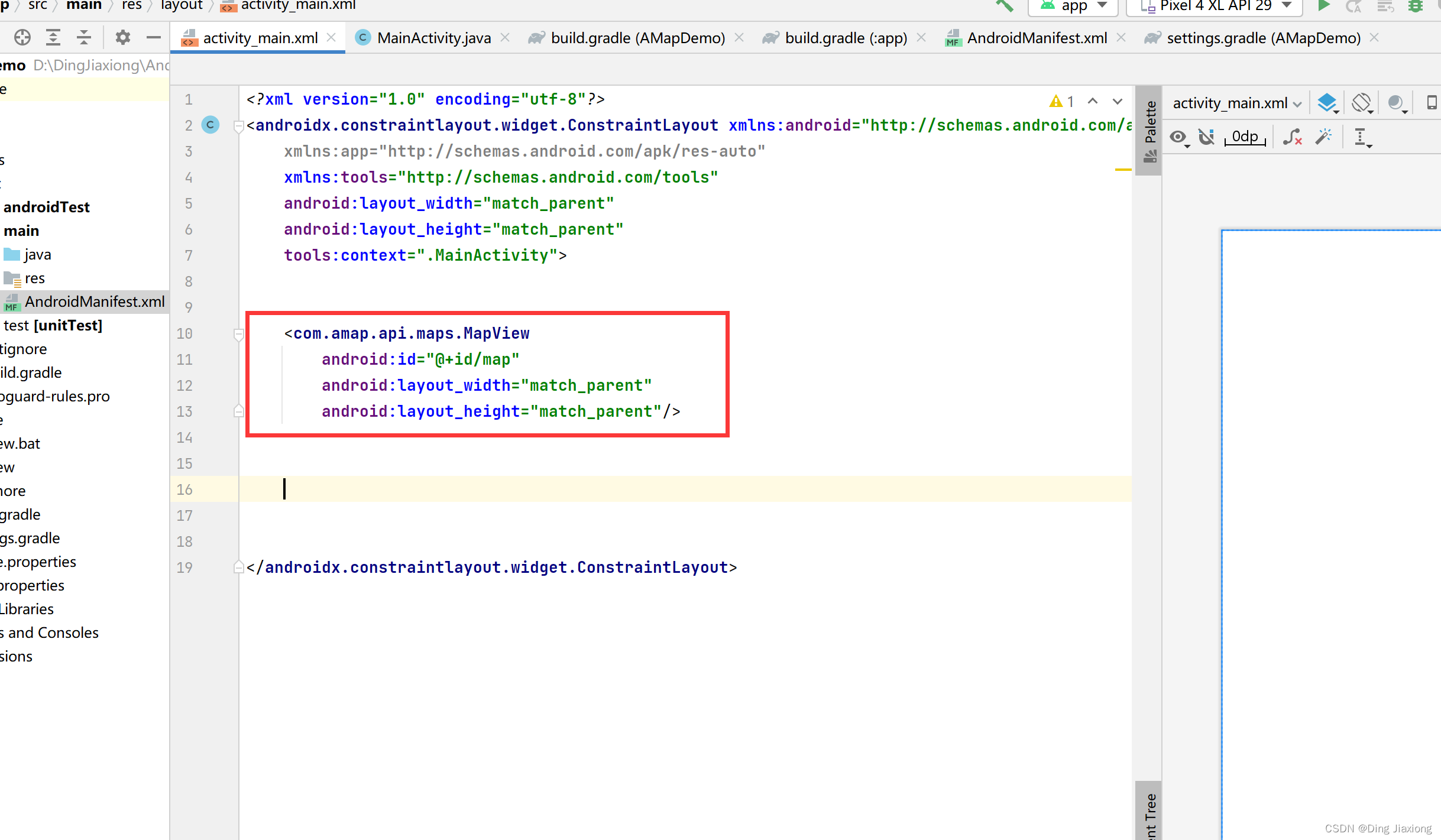The width and height of the screenshot is (1441, 840).
Task: Open the Palette side tool window
Action: point(1149,131)
